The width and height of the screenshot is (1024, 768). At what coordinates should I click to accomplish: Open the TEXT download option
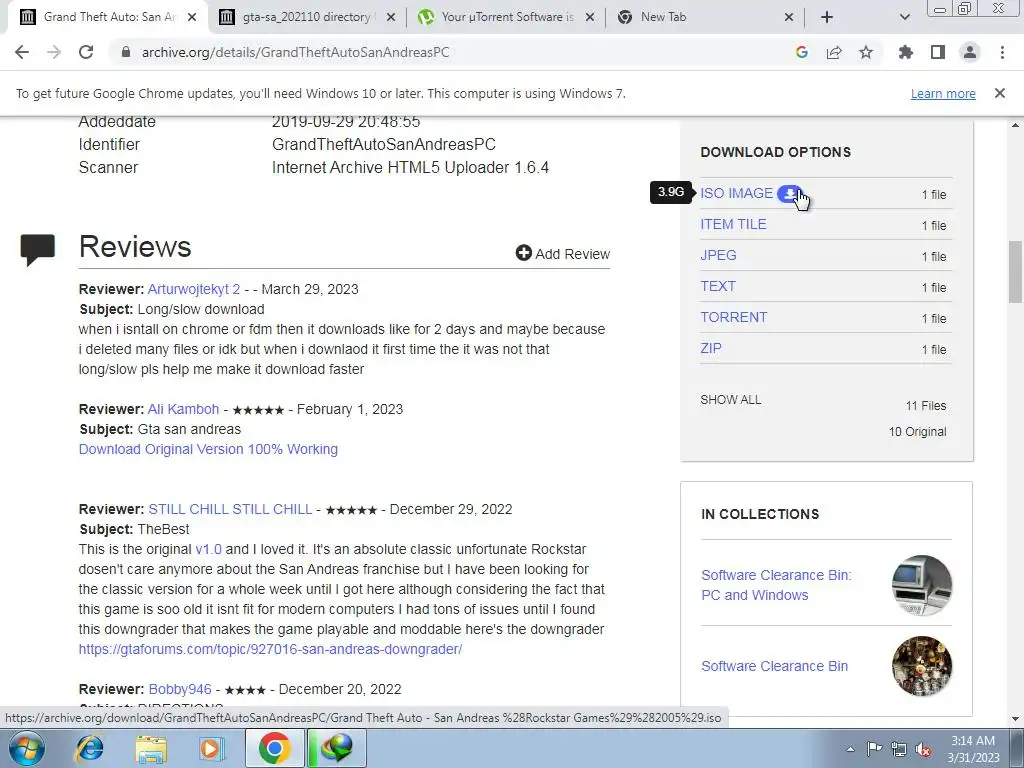(718, 286)
